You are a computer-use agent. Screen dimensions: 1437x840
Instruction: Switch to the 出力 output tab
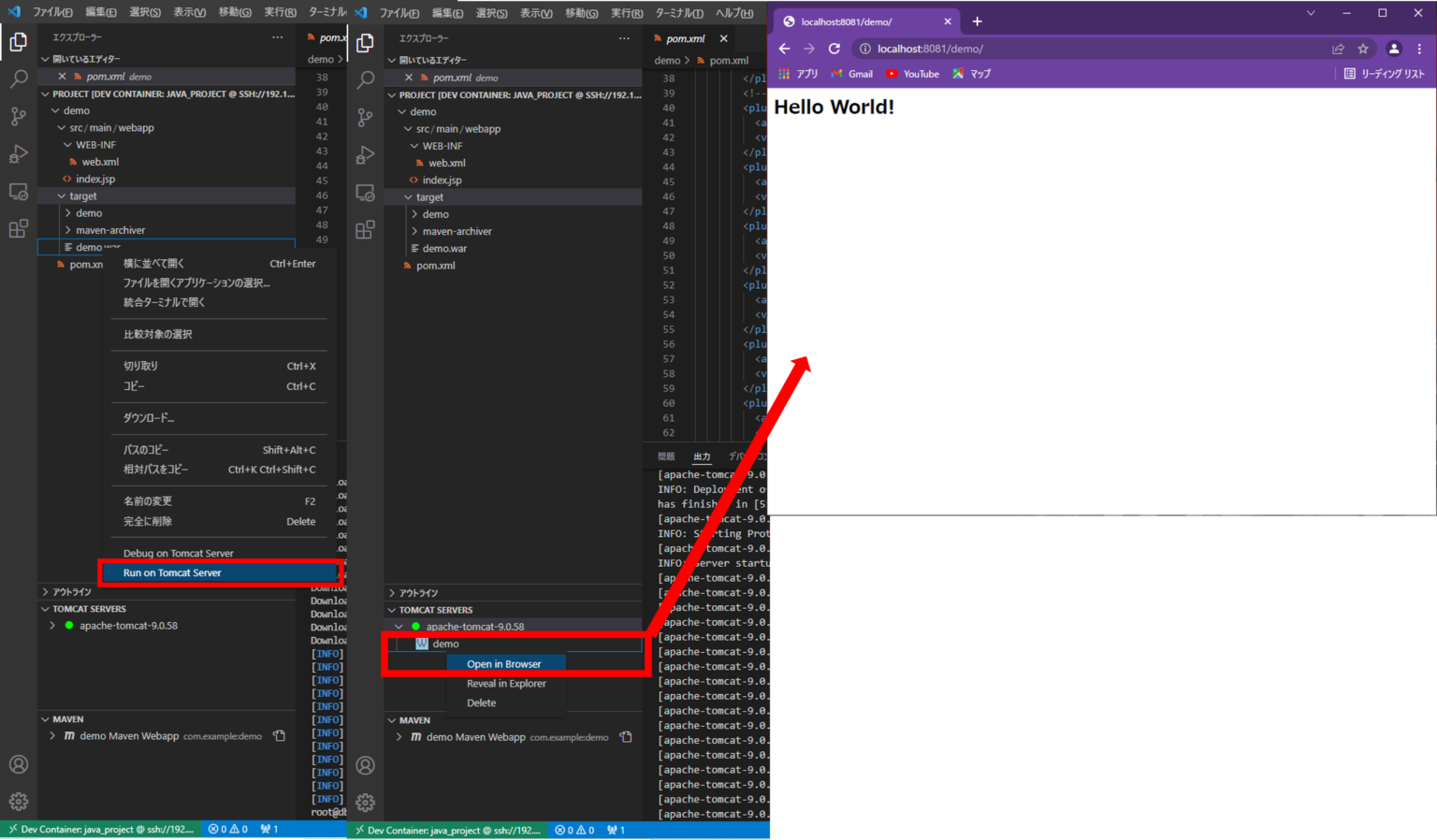[x=702, y=456]
